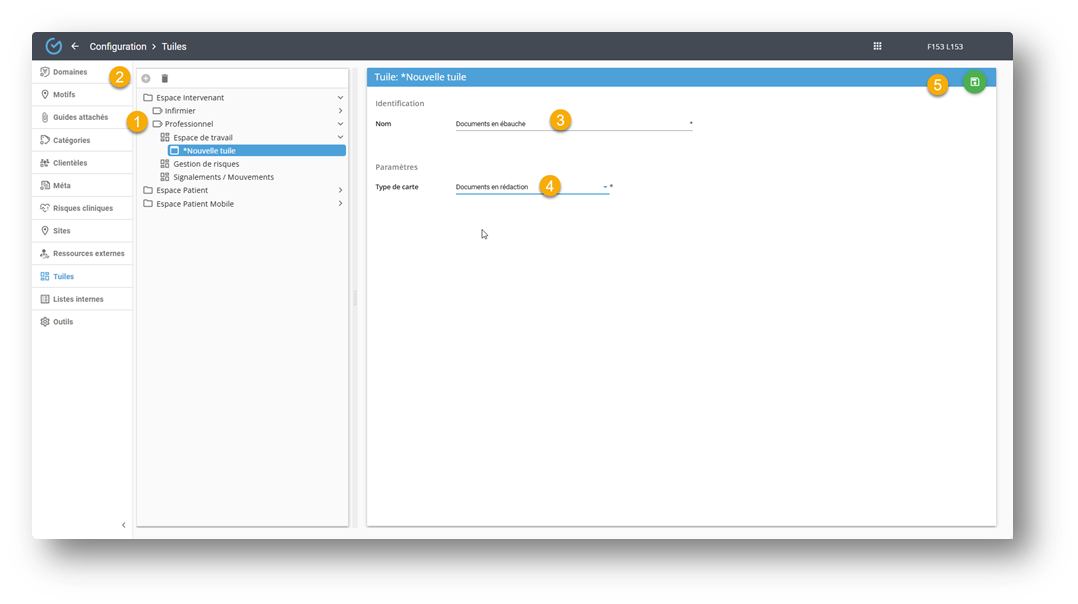This screenshot has width=1078, height=604.
Task: Navigate to Listes internes
Action: point(77,299)
